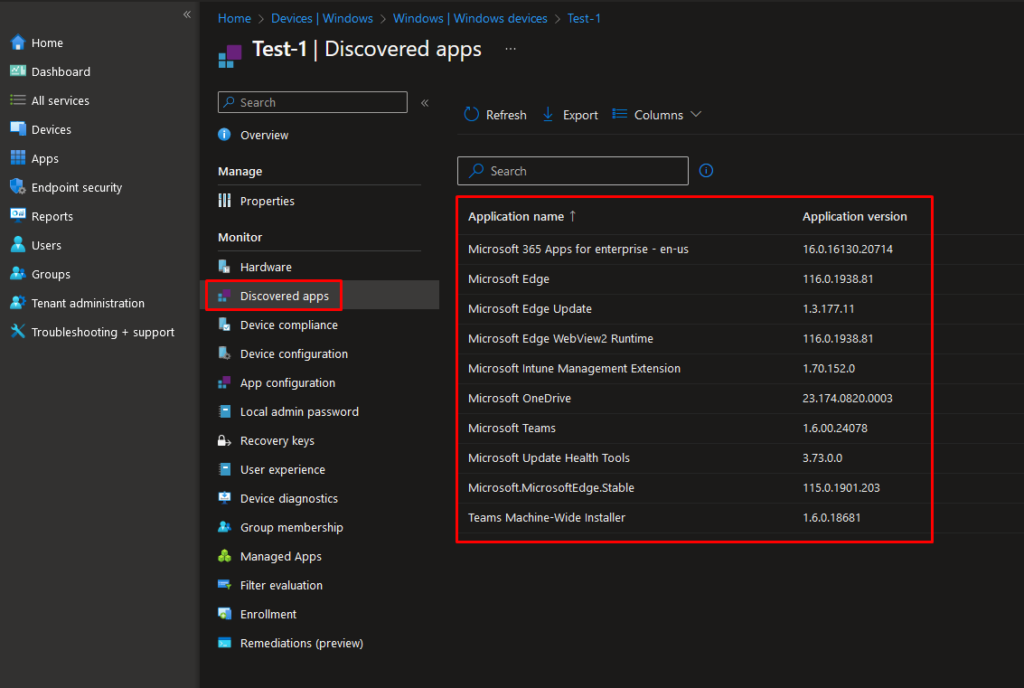Screen dimensions: 1024x688
Task: Click the All services list icon
Action: 18,100
